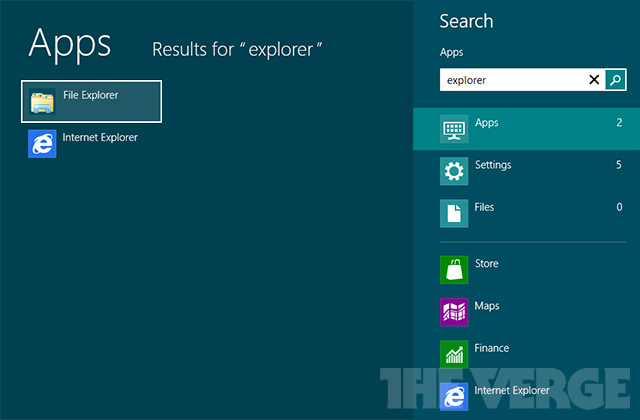
Task: Choose the Files search category label
Action: click(484, 207)
